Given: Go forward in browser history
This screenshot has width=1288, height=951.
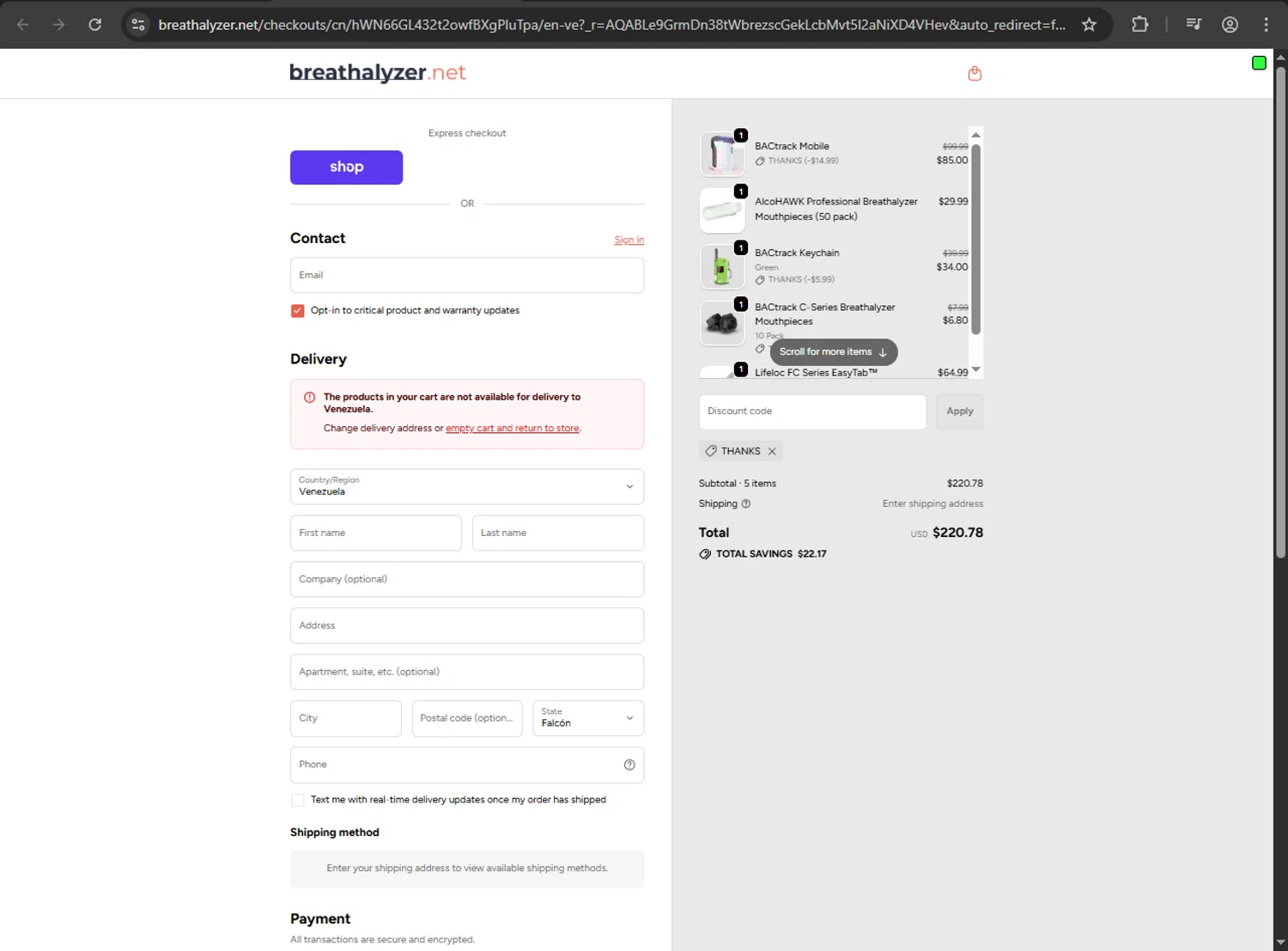Looking at the screenshot, I should coord(58,25).
